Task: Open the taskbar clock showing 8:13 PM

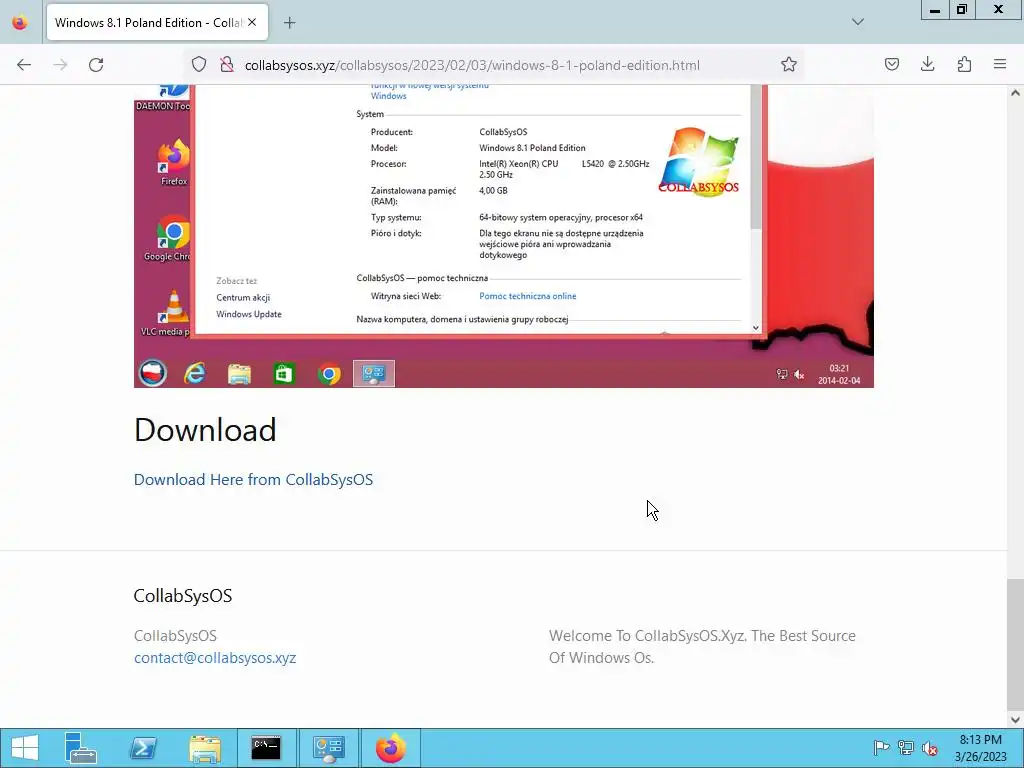Action: pos(980,748)
